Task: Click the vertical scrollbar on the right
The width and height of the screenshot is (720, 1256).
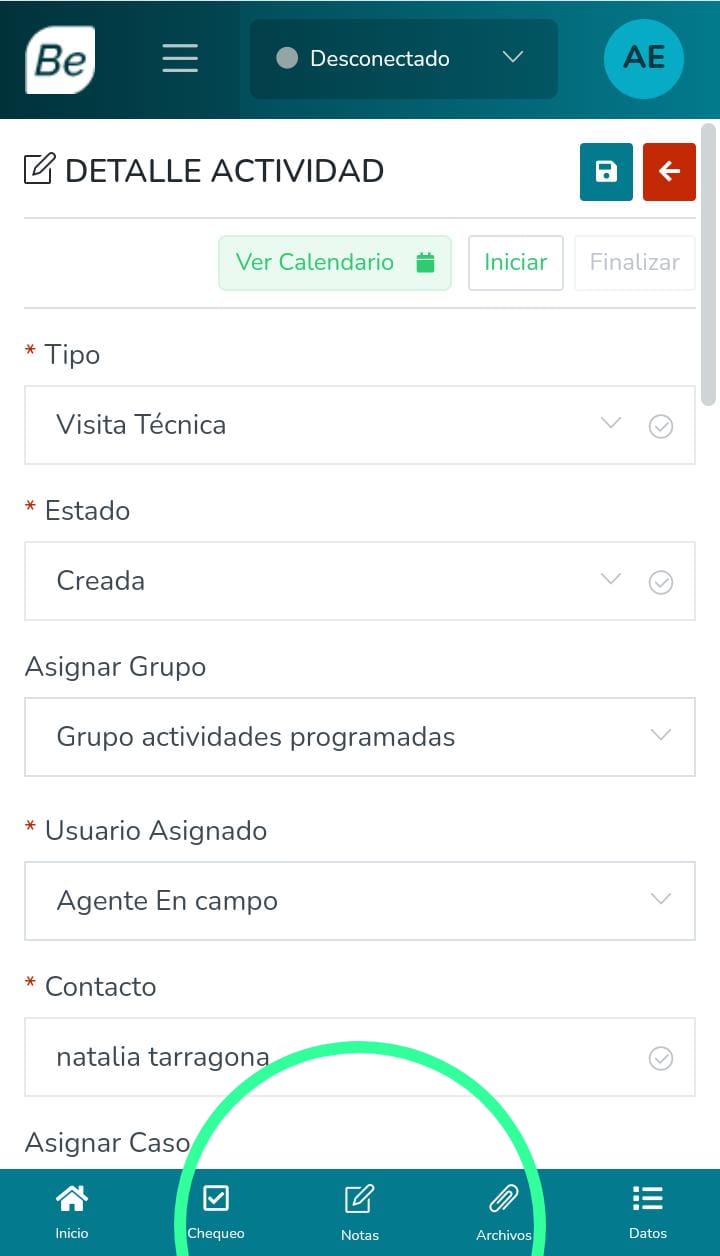Action: click(x=709, y=265)
